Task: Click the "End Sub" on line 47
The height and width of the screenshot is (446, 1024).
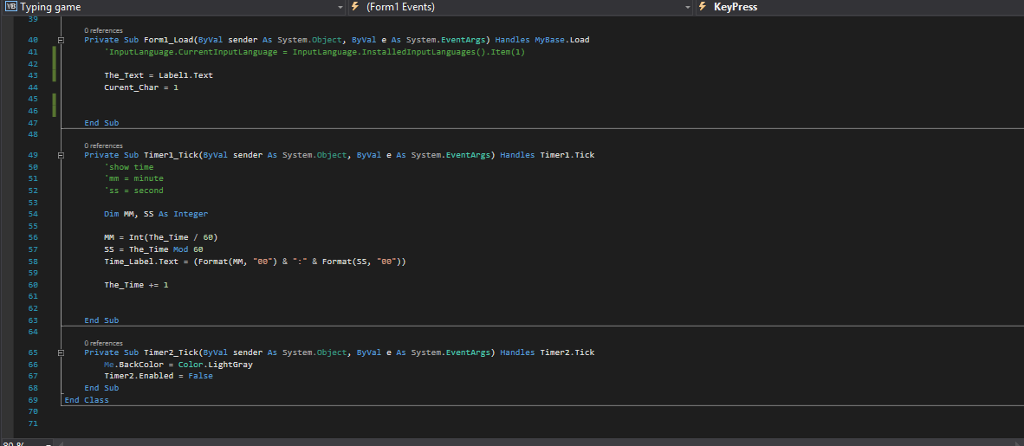Action: point(101,123)
